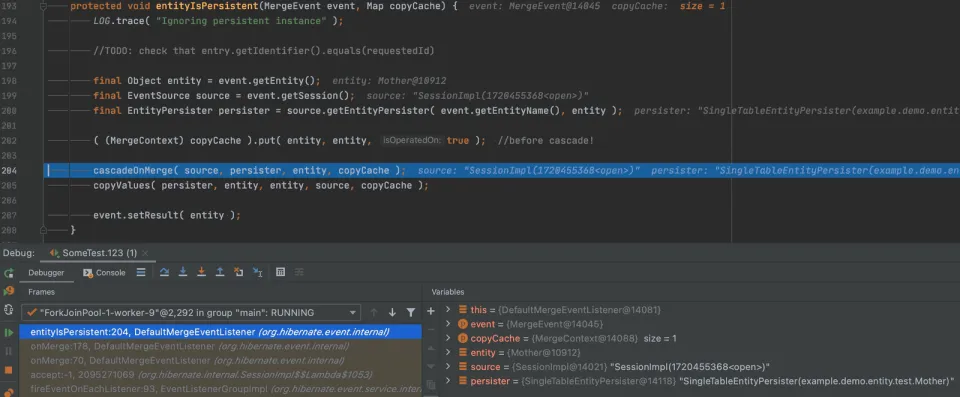Click the cascadeOnMerge call on line 204
The image size is (960, 397).
(249, 170)
